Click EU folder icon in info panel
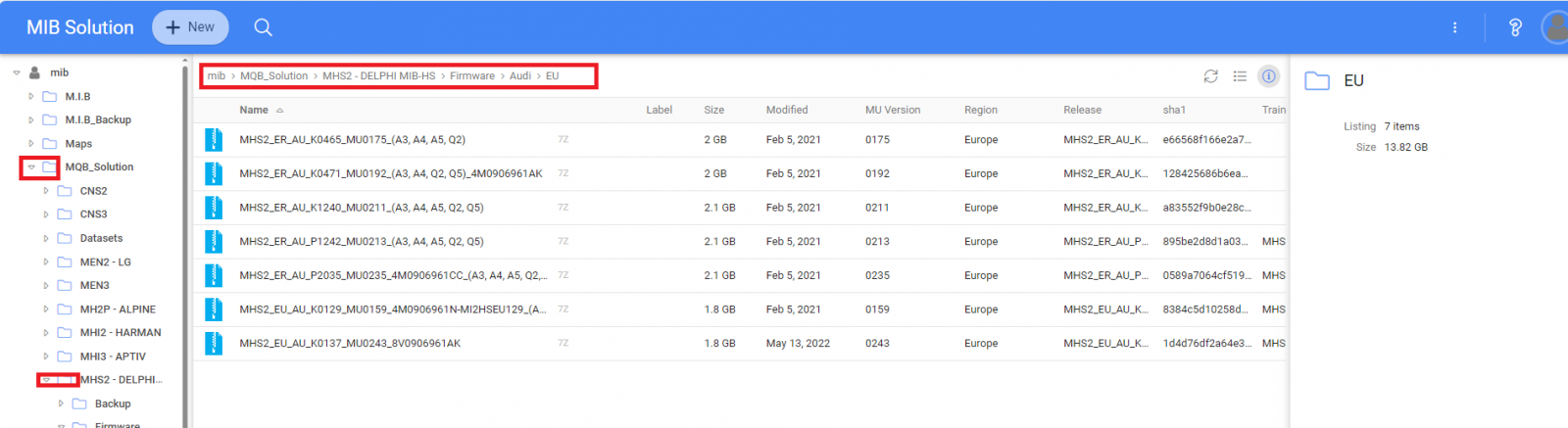 click(x=1317, y=81)
